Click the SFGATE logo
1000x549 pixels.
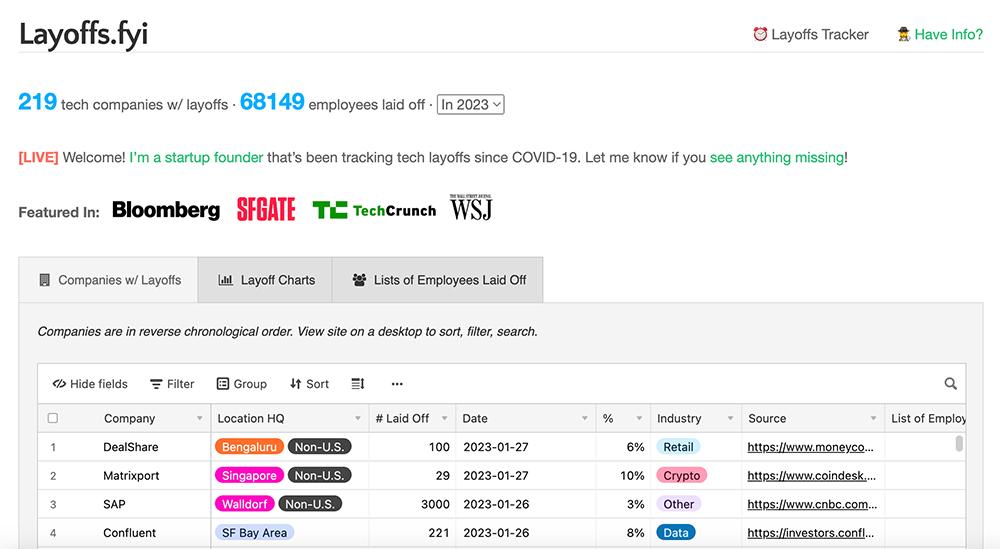266,209
